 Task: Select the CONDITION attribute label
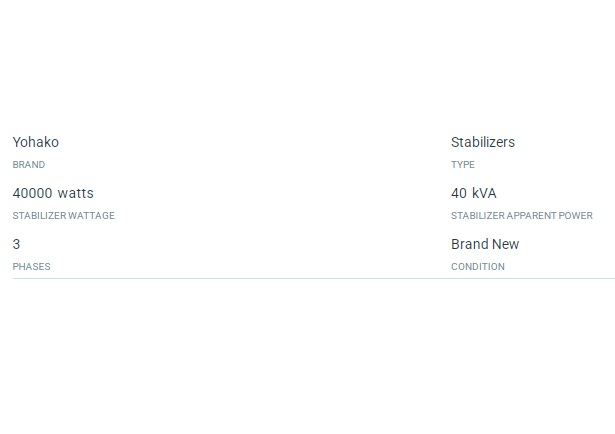(x=478, y=267)
